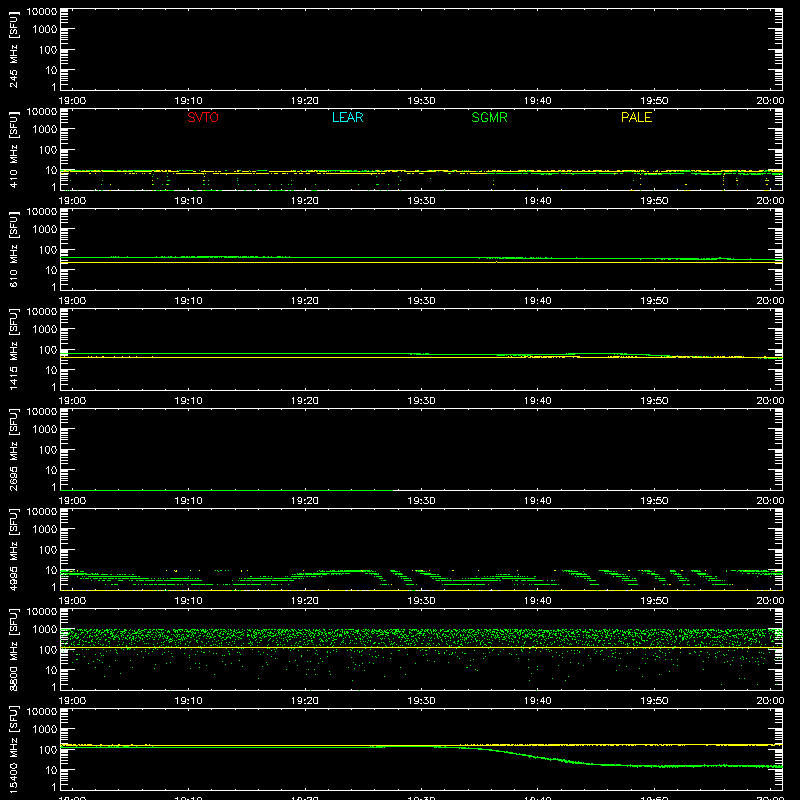This screenshot has height=800, width=800.
Task: Click 19:40 time label under 2695 MHz panel
Action: [538, 501]
